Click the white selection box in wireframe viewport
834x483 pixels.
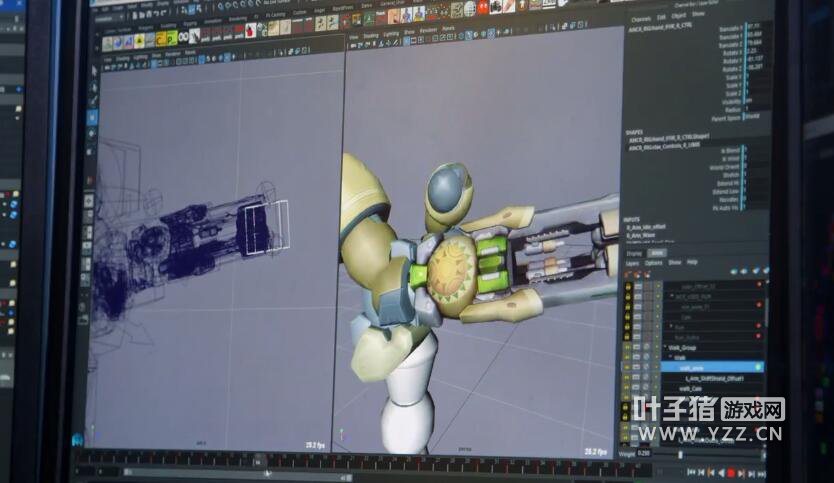point(267,226)
